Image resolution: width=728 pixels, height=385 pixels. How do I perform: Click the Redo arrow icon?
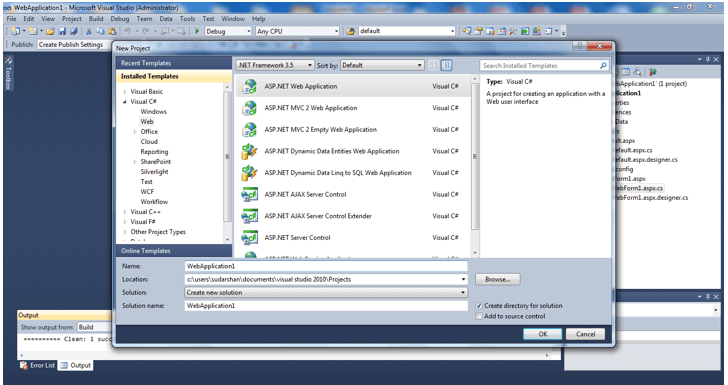pos(146,31)
